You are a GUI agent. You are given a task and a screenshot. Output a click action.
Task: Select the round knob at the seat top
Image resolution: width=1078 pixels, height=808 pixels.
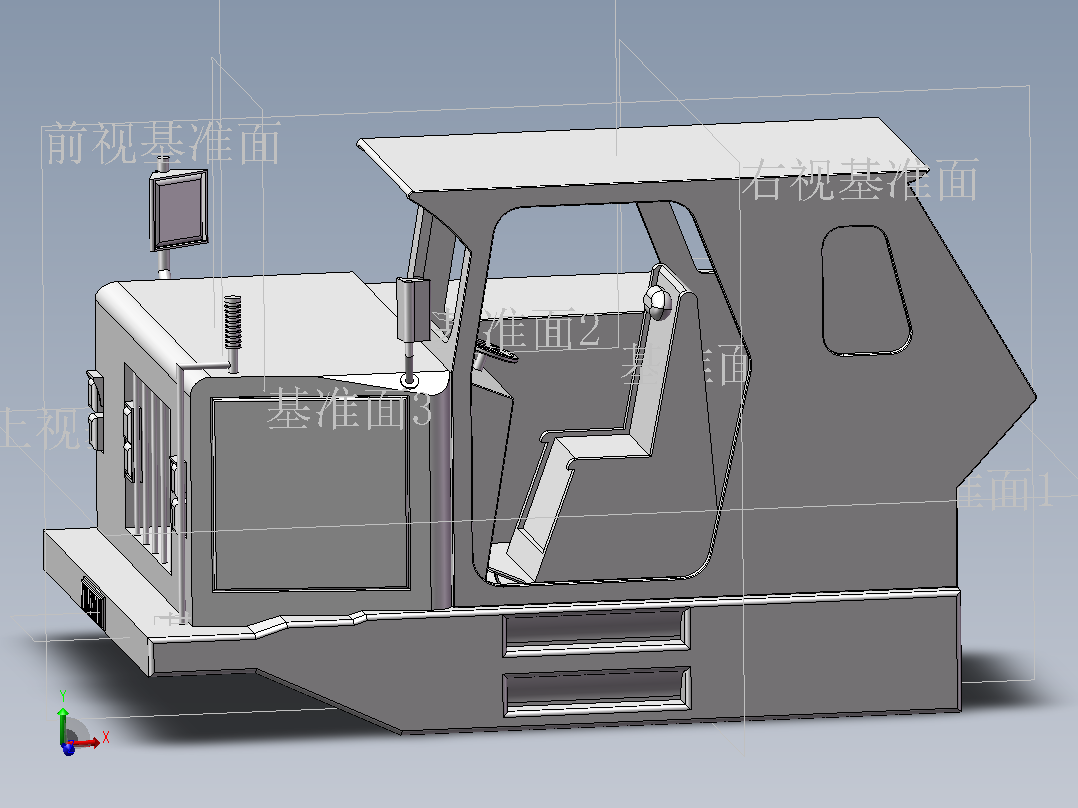657,301
